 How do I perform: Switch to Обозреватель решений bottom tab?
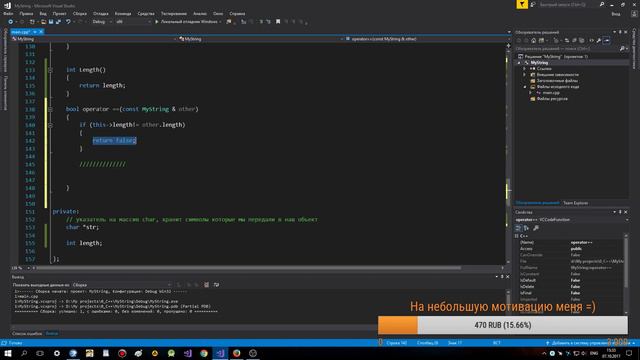[537, 203]
